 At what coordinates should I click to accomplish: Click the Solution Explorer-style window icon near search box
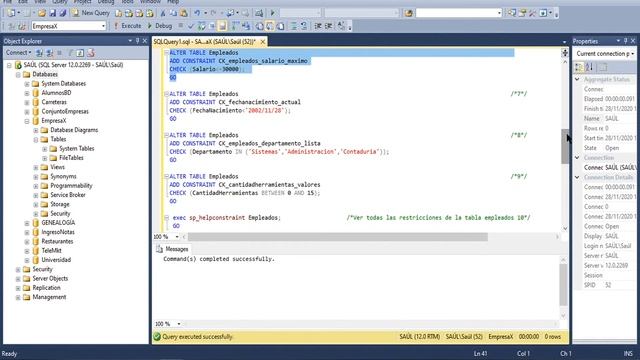point(512,13)
